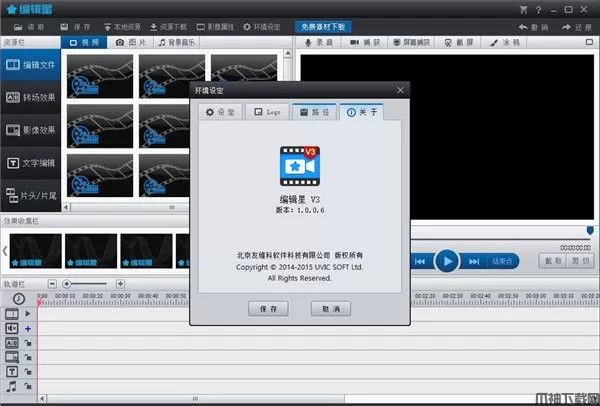The height and width of the screenshot is (406, 600).
Task: Toggle lock on the music track
Action: (x=28, y=385)
